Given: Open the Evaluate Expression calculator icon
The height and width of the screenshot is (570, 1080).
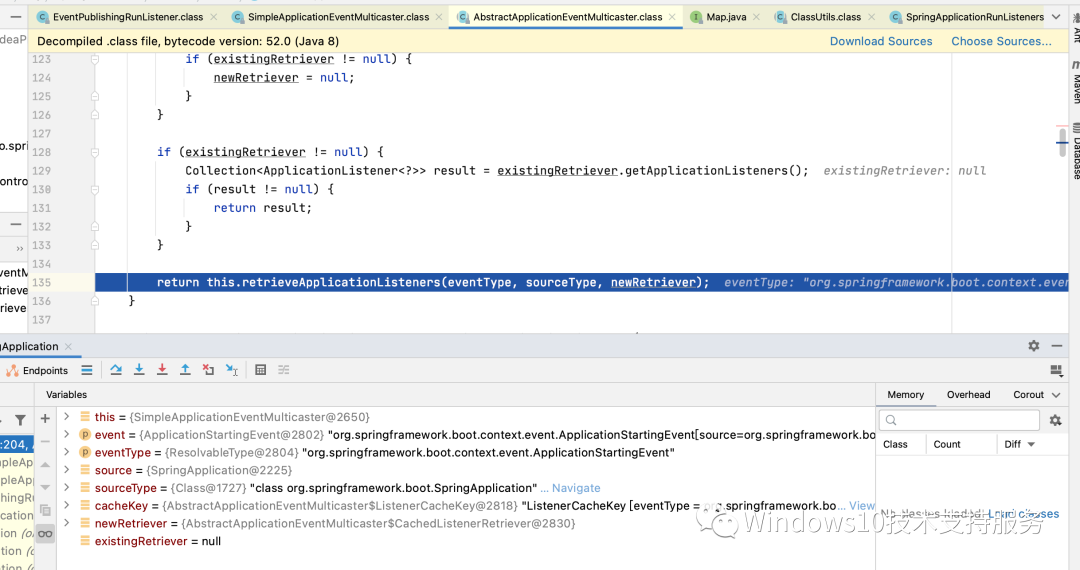Looking at the screenshot, I should pyautogui.click(x=260, y=370).
